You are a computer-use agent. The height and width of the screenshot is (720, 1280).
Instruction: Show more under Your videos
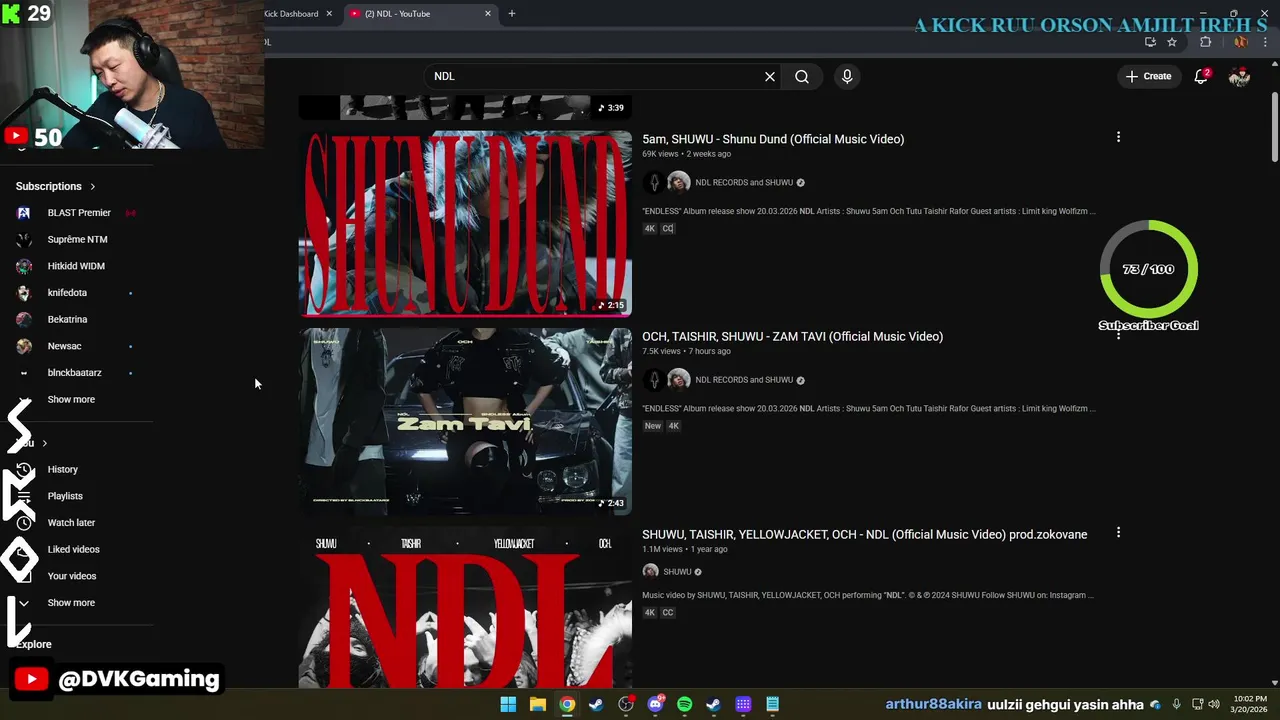[x=71, y=602]
